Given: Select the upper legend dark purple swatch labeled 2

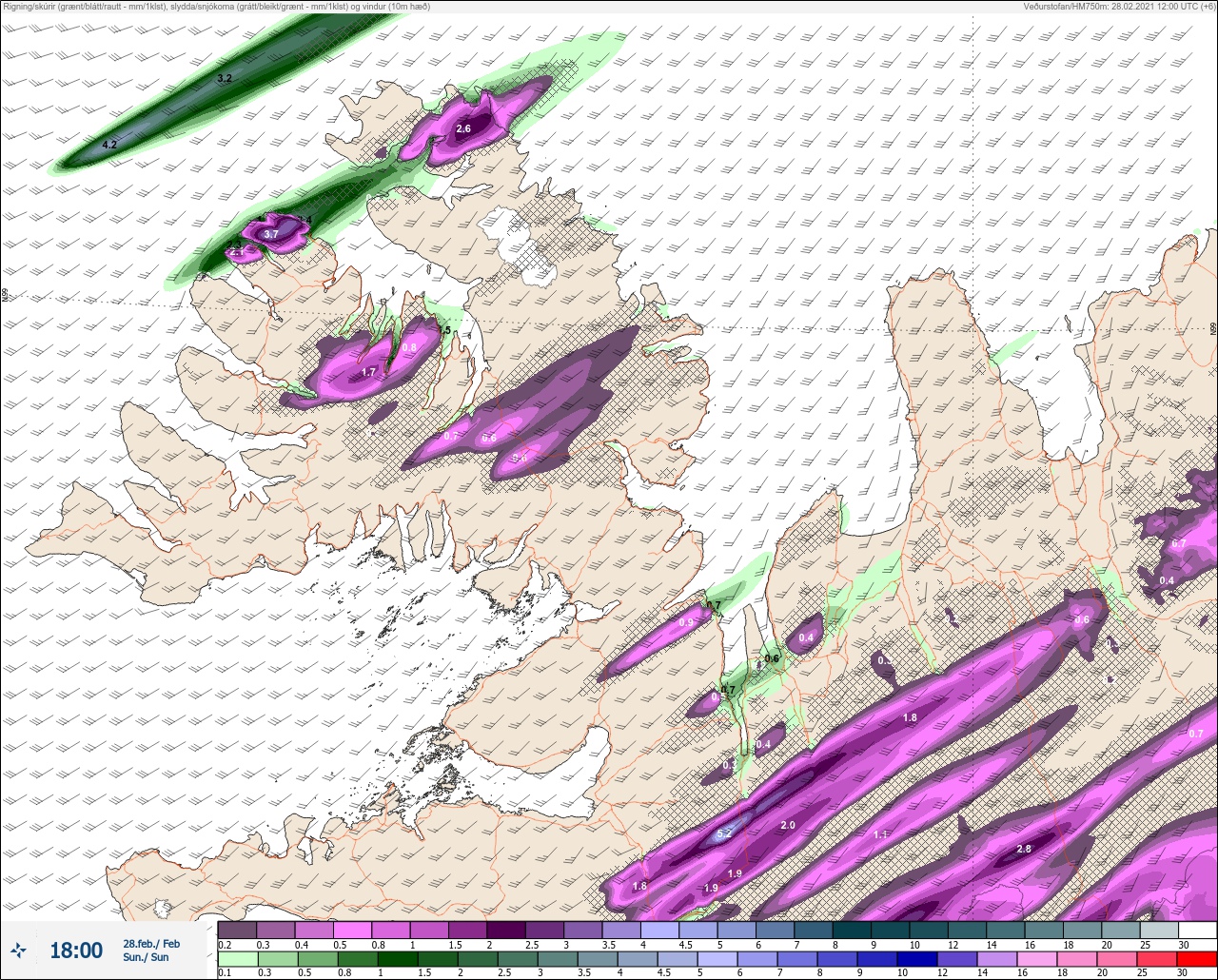Looking at the screenshot, I should (505, 930).
